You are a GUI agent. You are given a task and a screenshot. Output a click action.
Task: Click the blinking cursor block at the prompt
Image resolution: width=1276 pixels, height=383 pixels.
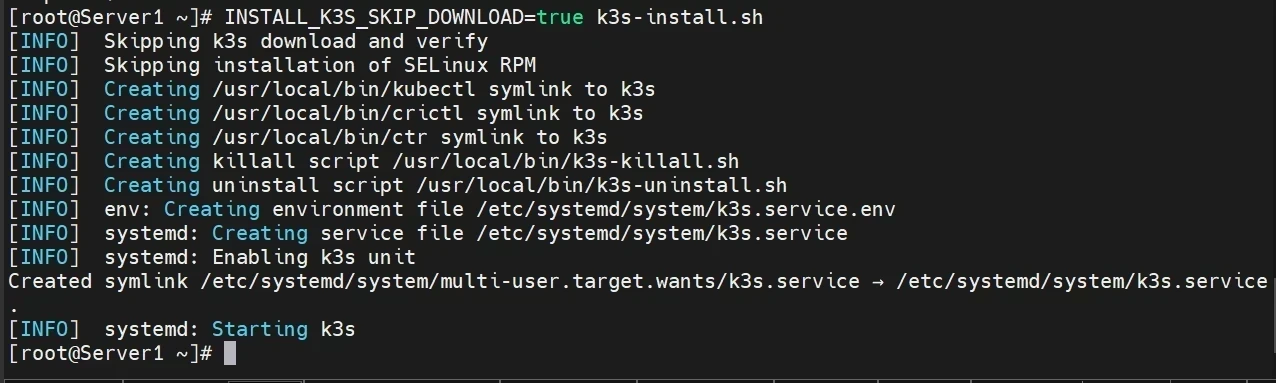[230, 353]
